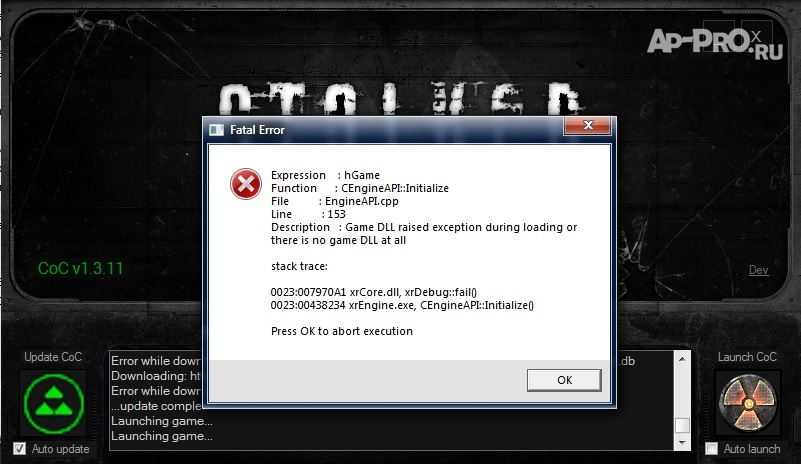Click the Fatal Error title bar icon
Screen dimensions: 801x464
tap(217, 130)
